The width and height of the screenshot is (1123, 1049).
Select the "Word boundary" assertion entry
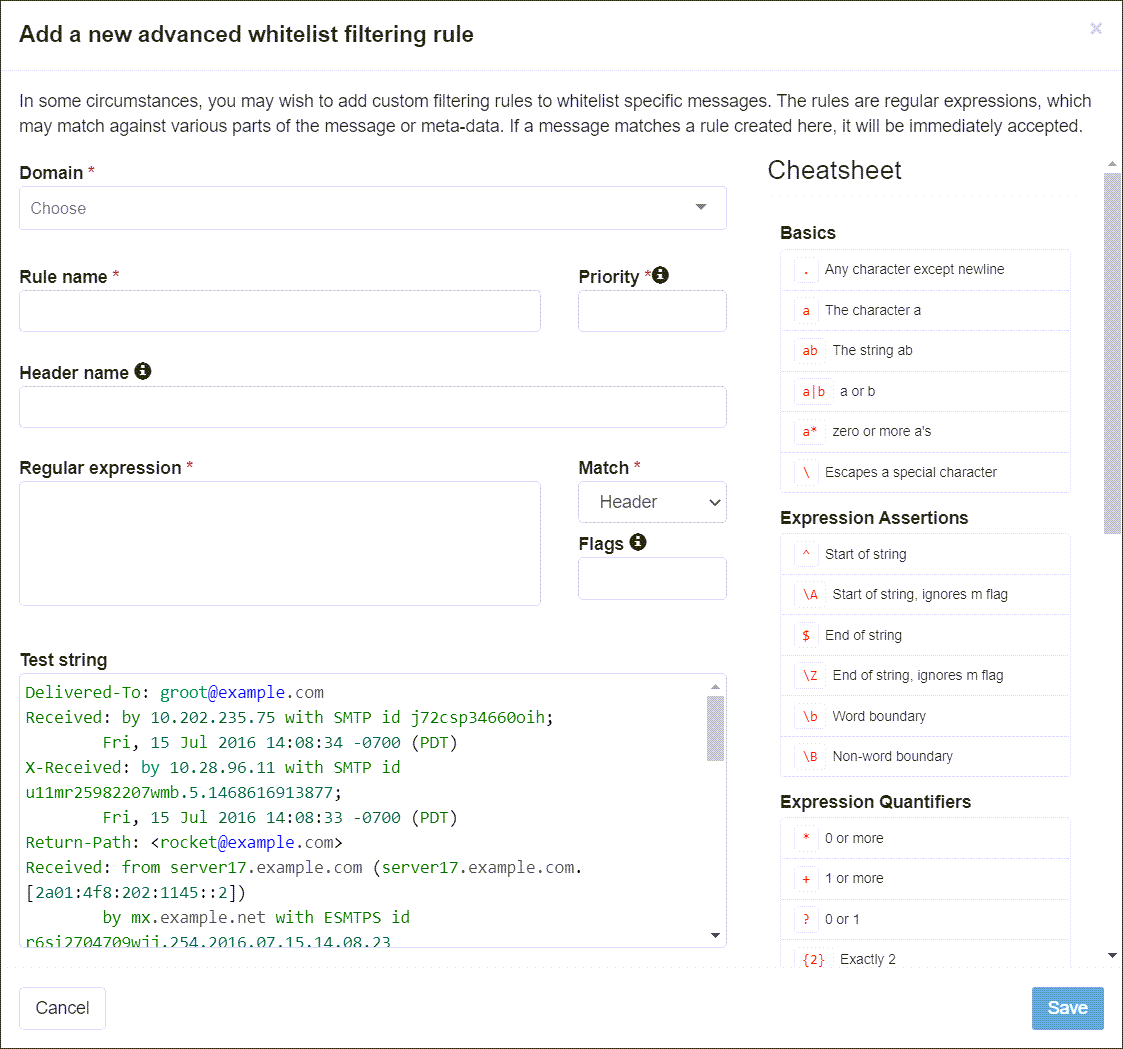[x=924, y=716]
